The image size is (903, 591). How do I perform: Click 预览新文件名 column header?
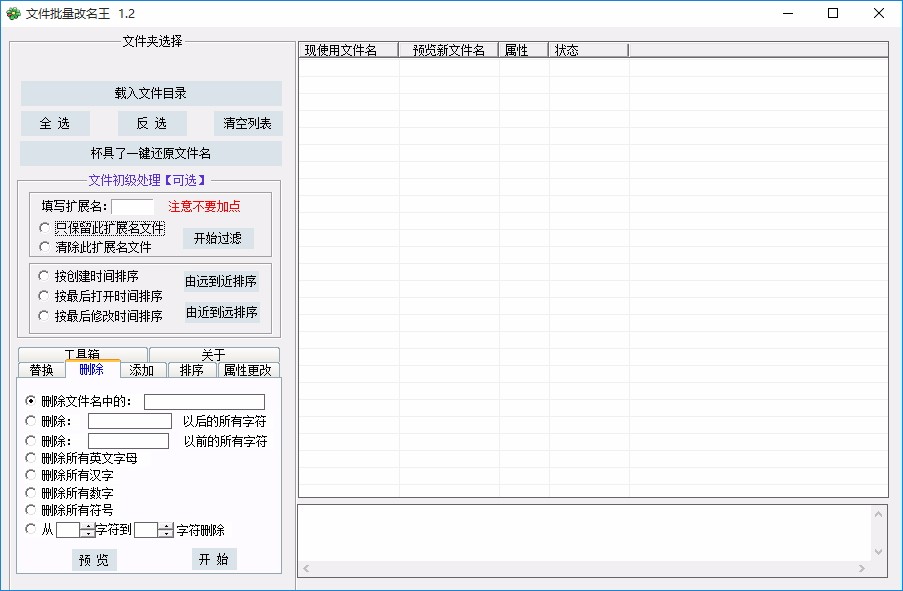point(449,50)
